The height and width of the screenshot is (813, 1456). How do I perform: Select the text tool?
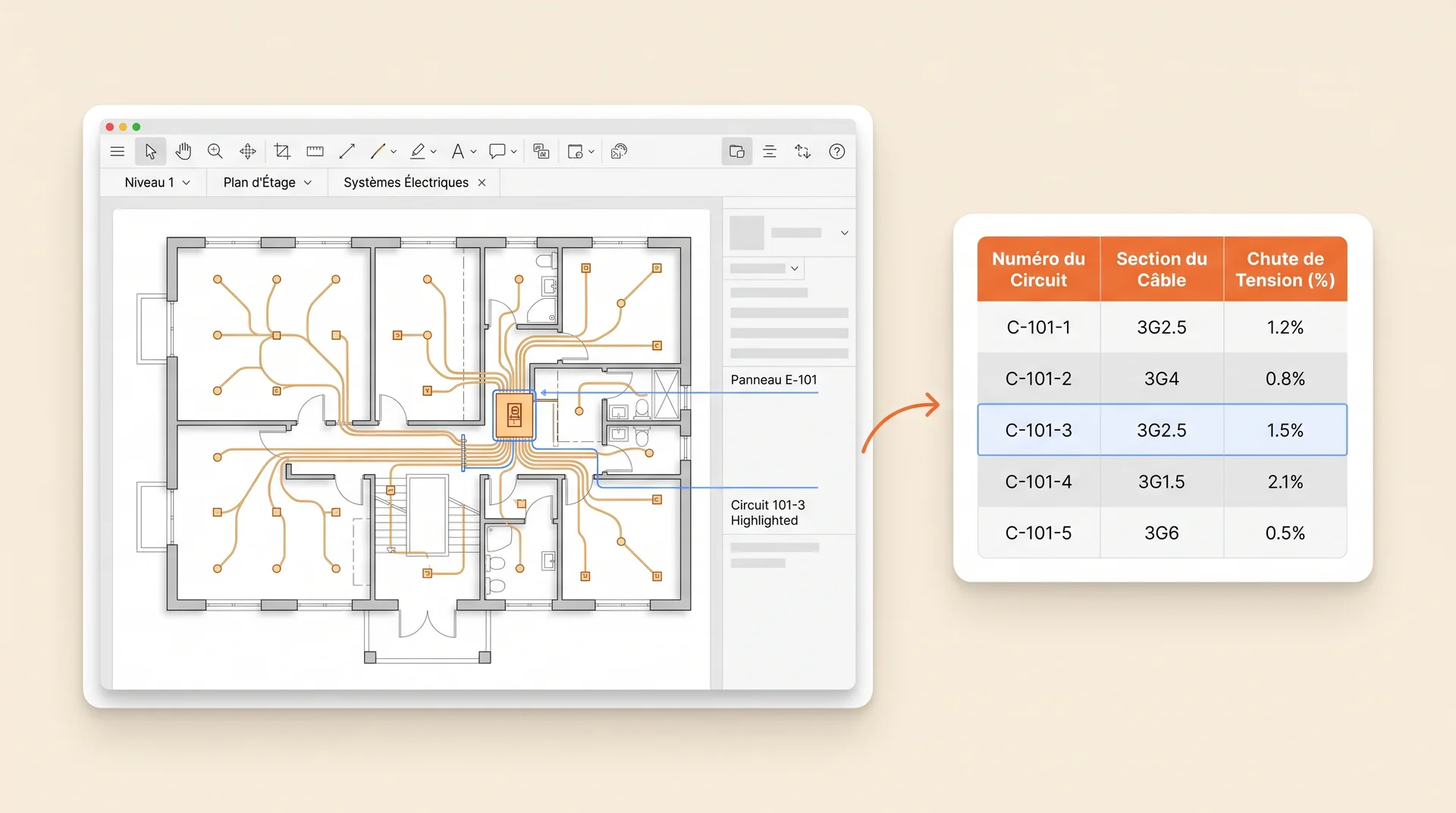(457, 152)
